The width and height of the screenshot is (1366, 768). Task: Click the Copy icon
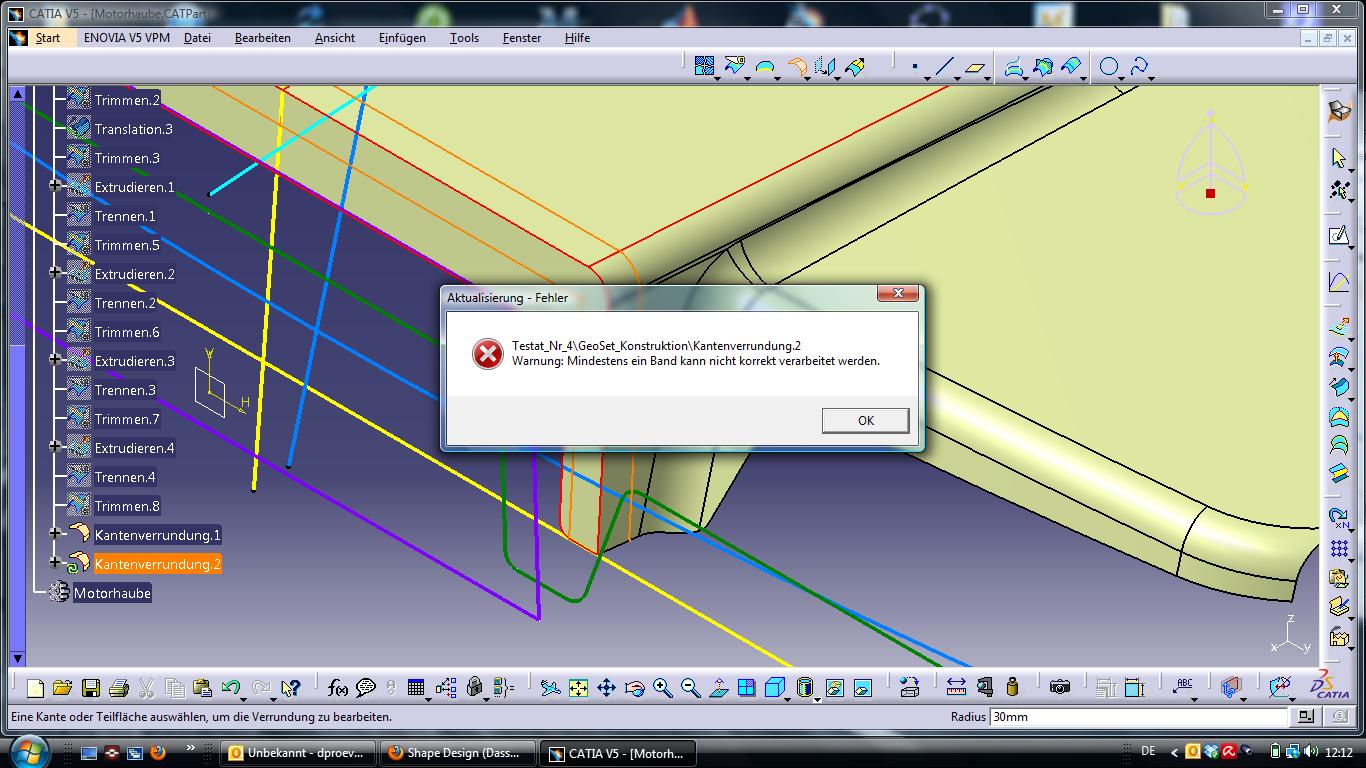pos(174,688)
